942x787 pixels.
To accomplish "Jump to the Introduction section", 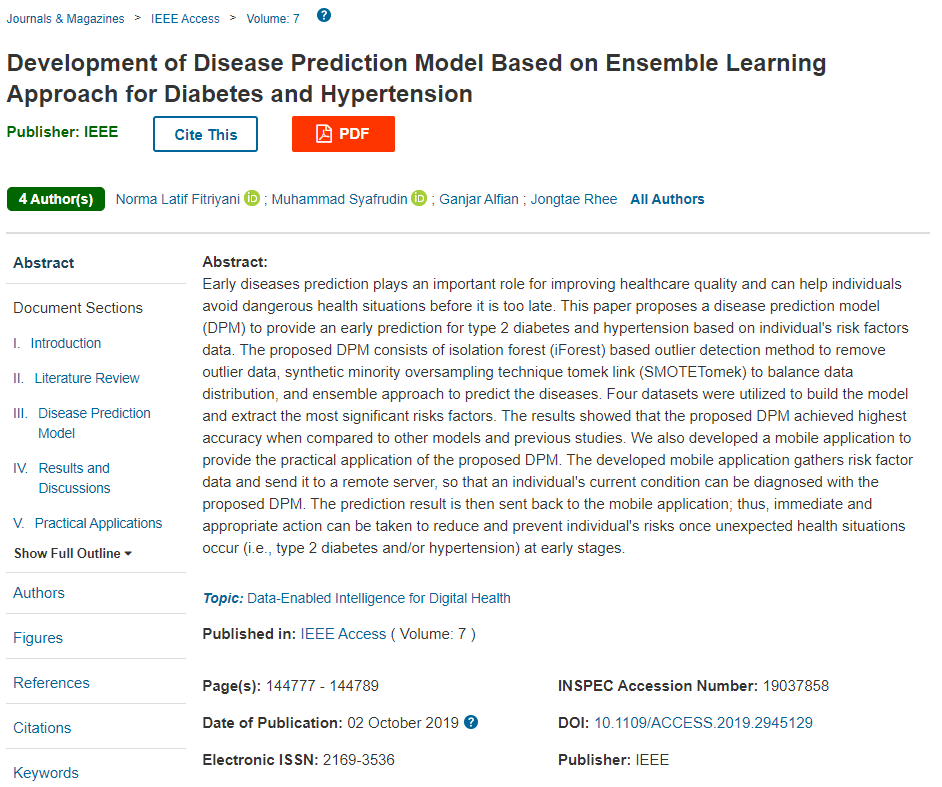I will [x=65, y=343].
